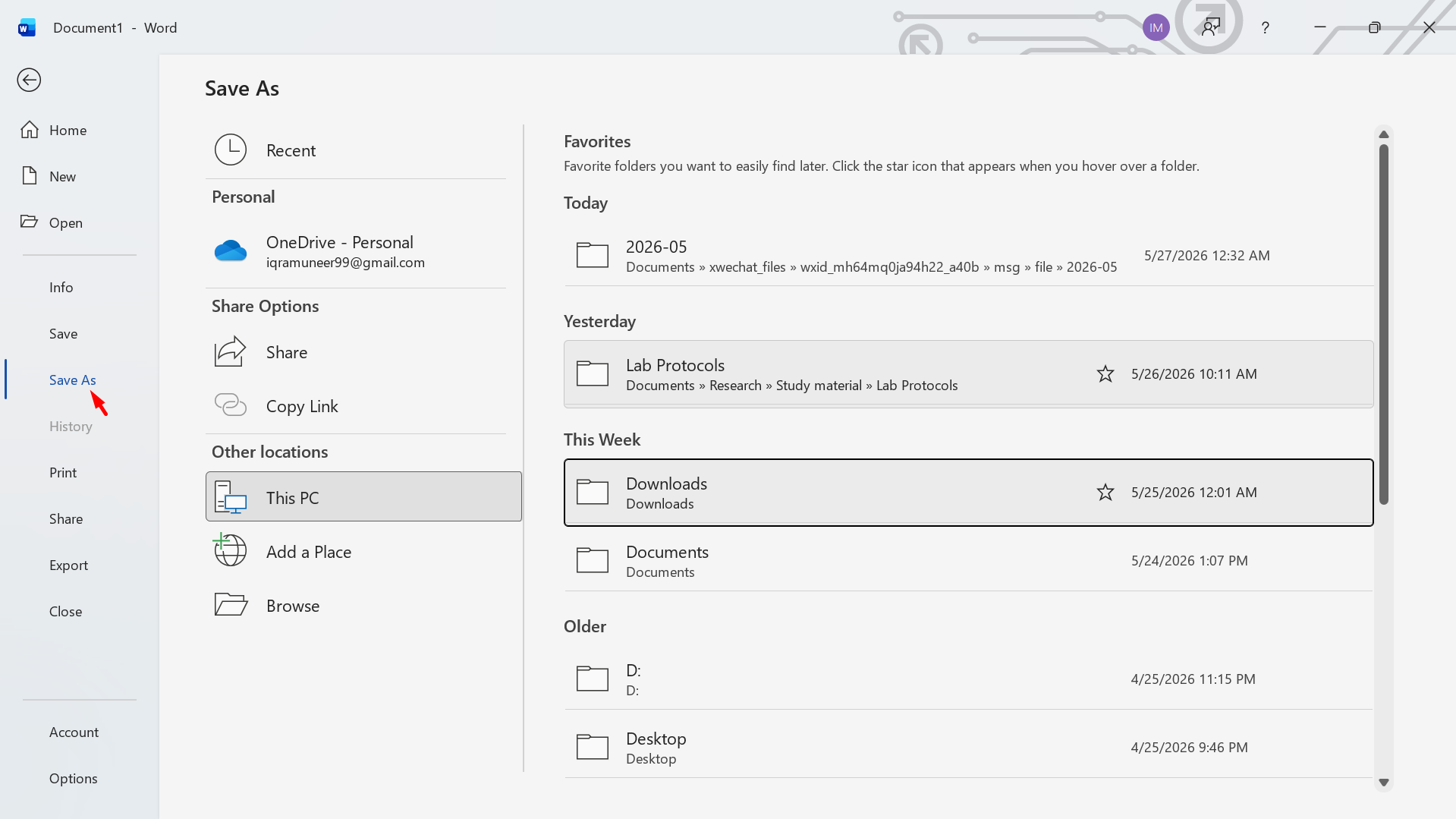Open Share in the left backstage menu
The height and width of the screenshot is (819, 1456).
click(x=66, y=518)
